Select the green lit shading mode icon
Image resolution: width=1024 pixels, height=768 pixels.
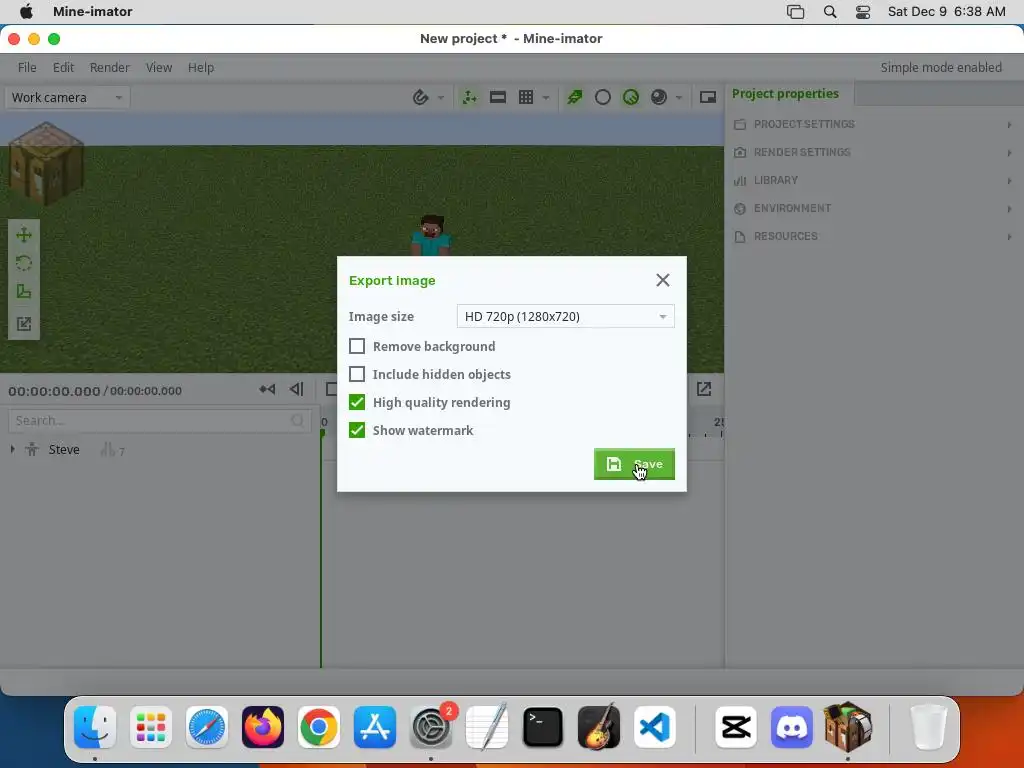coord(631,97)
